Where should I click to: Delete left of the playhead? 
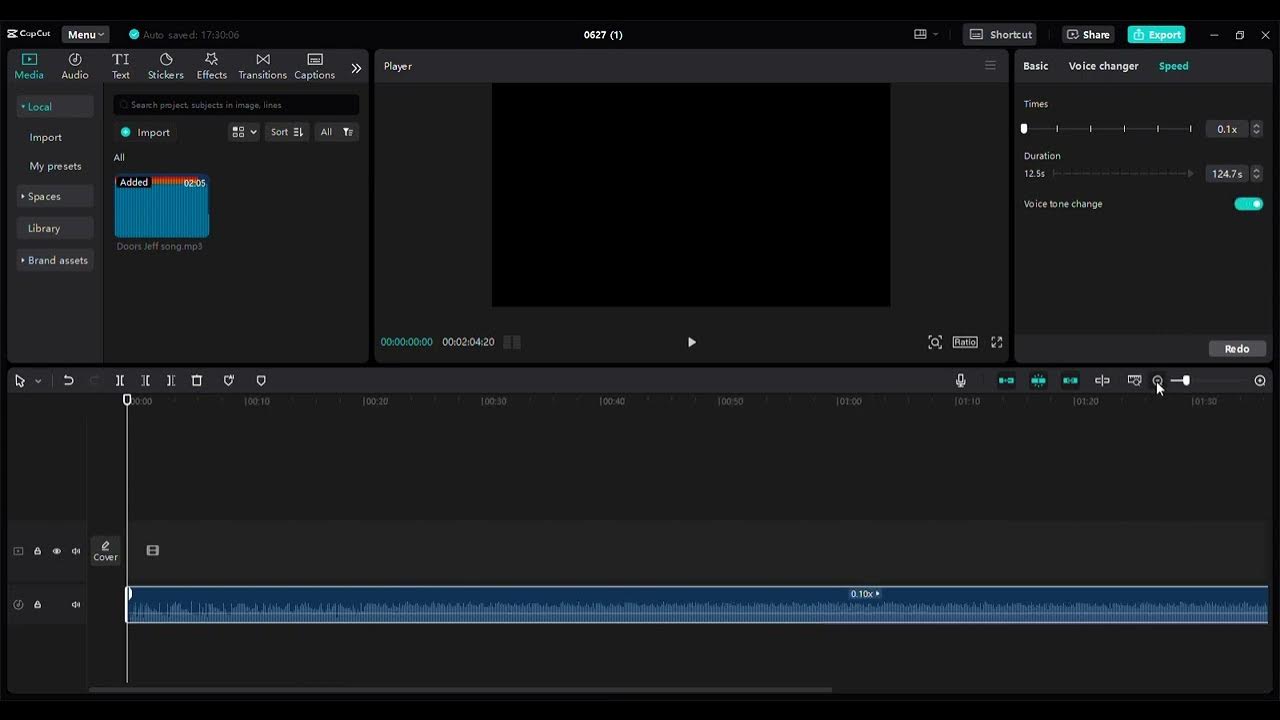[146, 381]
